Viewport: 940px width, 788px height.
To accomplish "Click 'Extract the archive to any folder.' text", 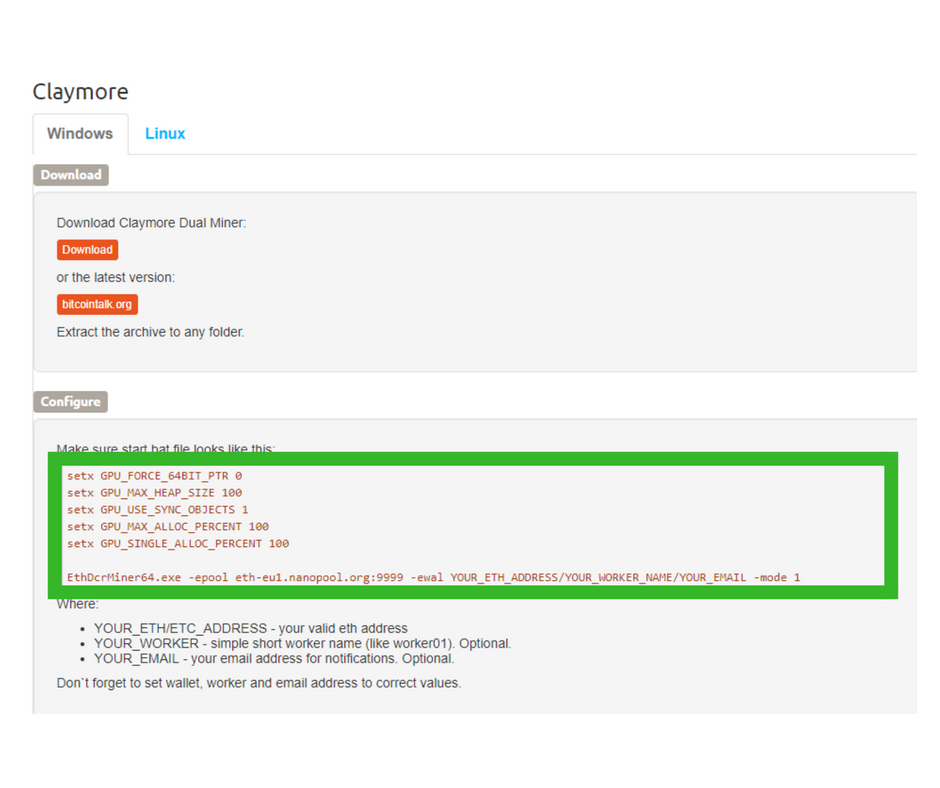I will [x=150, y=332].
